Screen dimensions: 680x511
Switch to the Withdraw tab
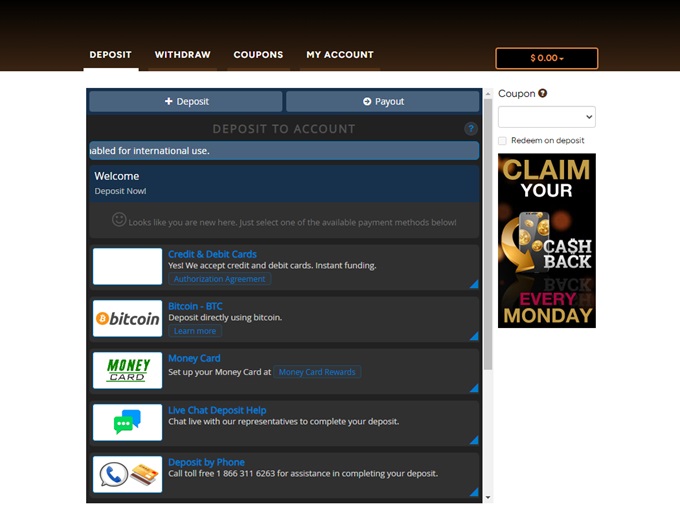tap(182, 55)
